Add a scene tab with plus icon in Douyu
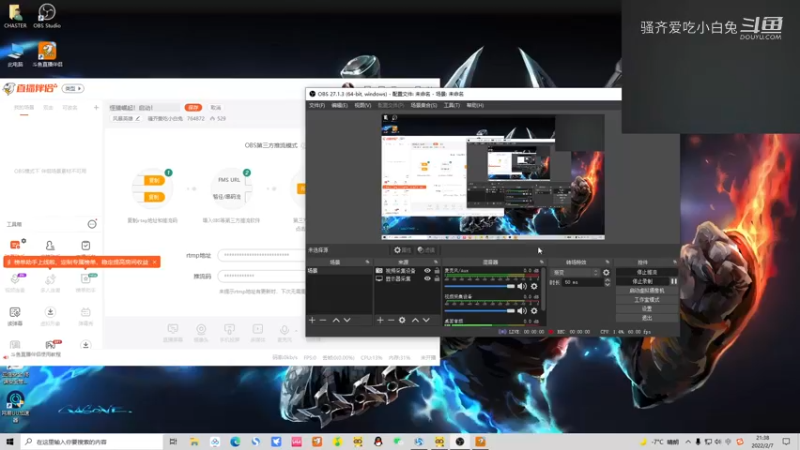 (x=96, y=107)
